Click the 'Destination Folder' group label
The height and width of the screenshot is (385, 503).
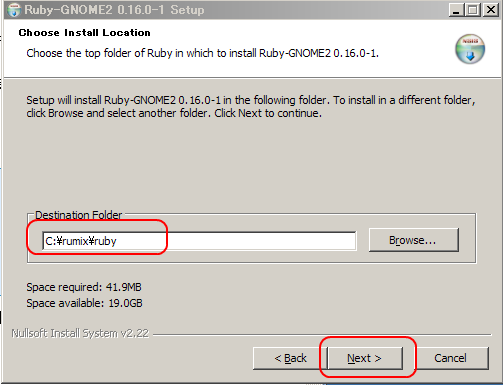(x=79, y=215)
